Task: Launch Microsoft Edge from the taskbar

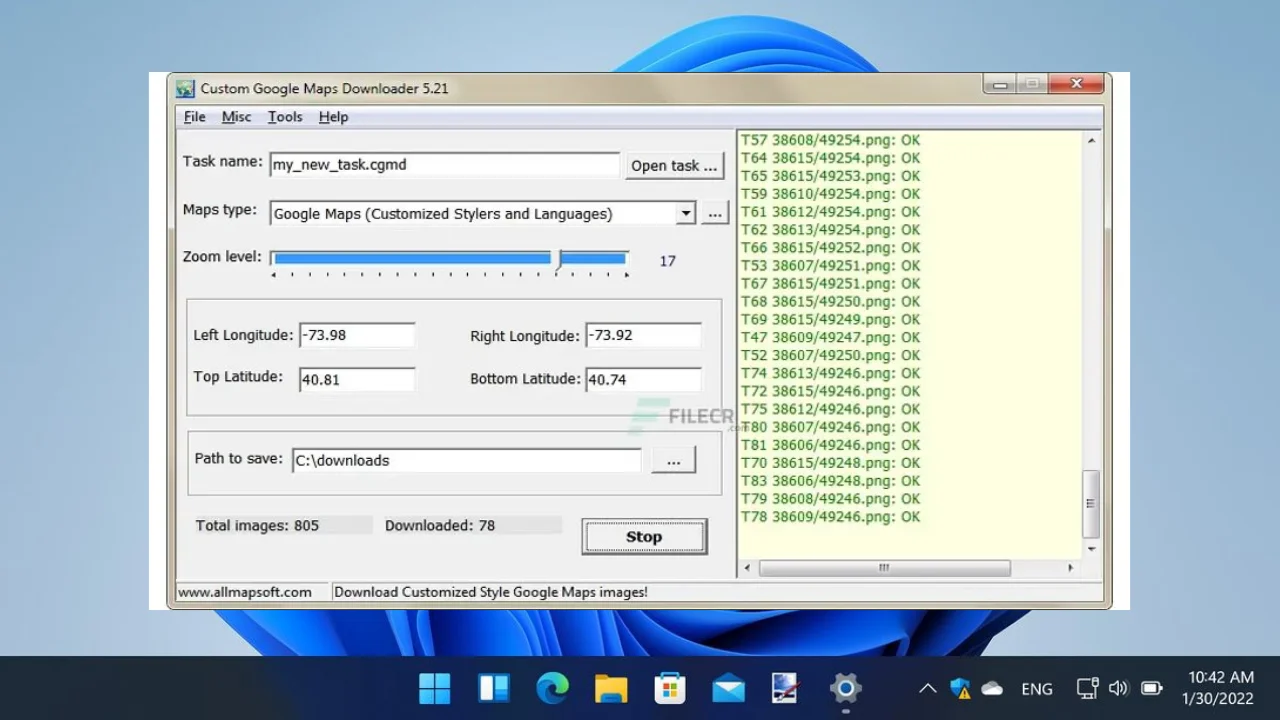Action: (552, 688)
